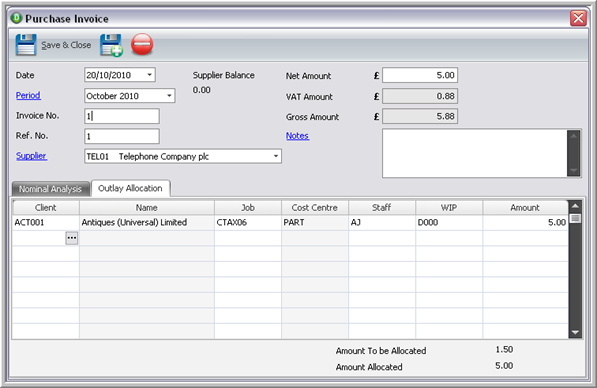Select the ACT001 client cell
This screenshot has height=388, width=597.
(x=46, y=222)
